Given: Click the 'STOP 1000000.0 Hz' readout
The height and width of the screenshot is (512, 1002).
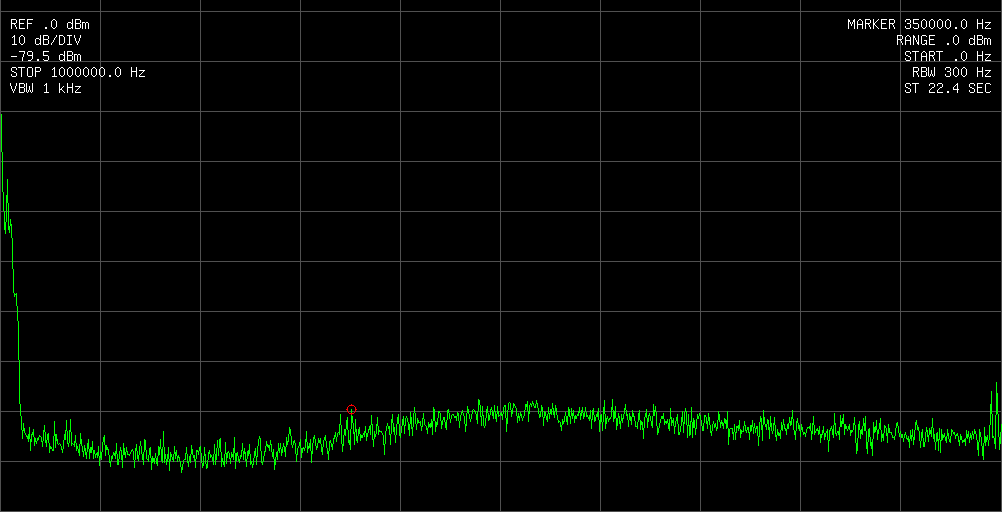Looking at the screenshot, I should [x=78, y=73].
